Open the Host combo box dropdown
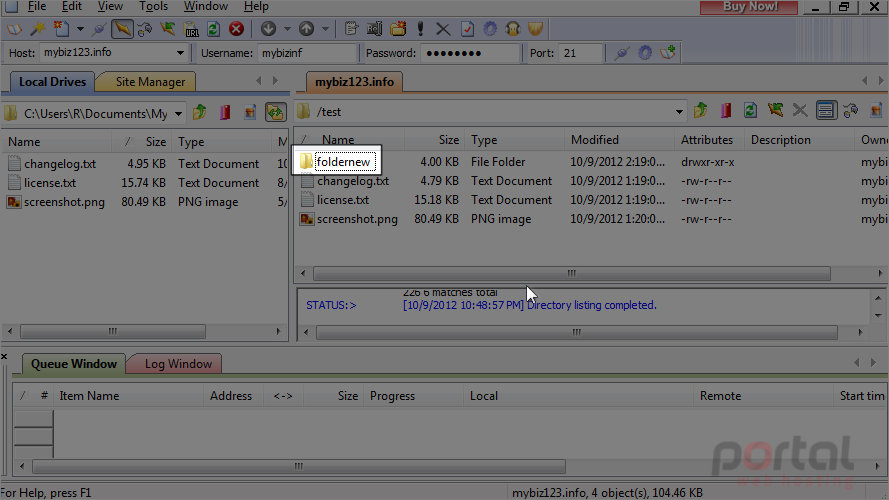 [180, 53]
